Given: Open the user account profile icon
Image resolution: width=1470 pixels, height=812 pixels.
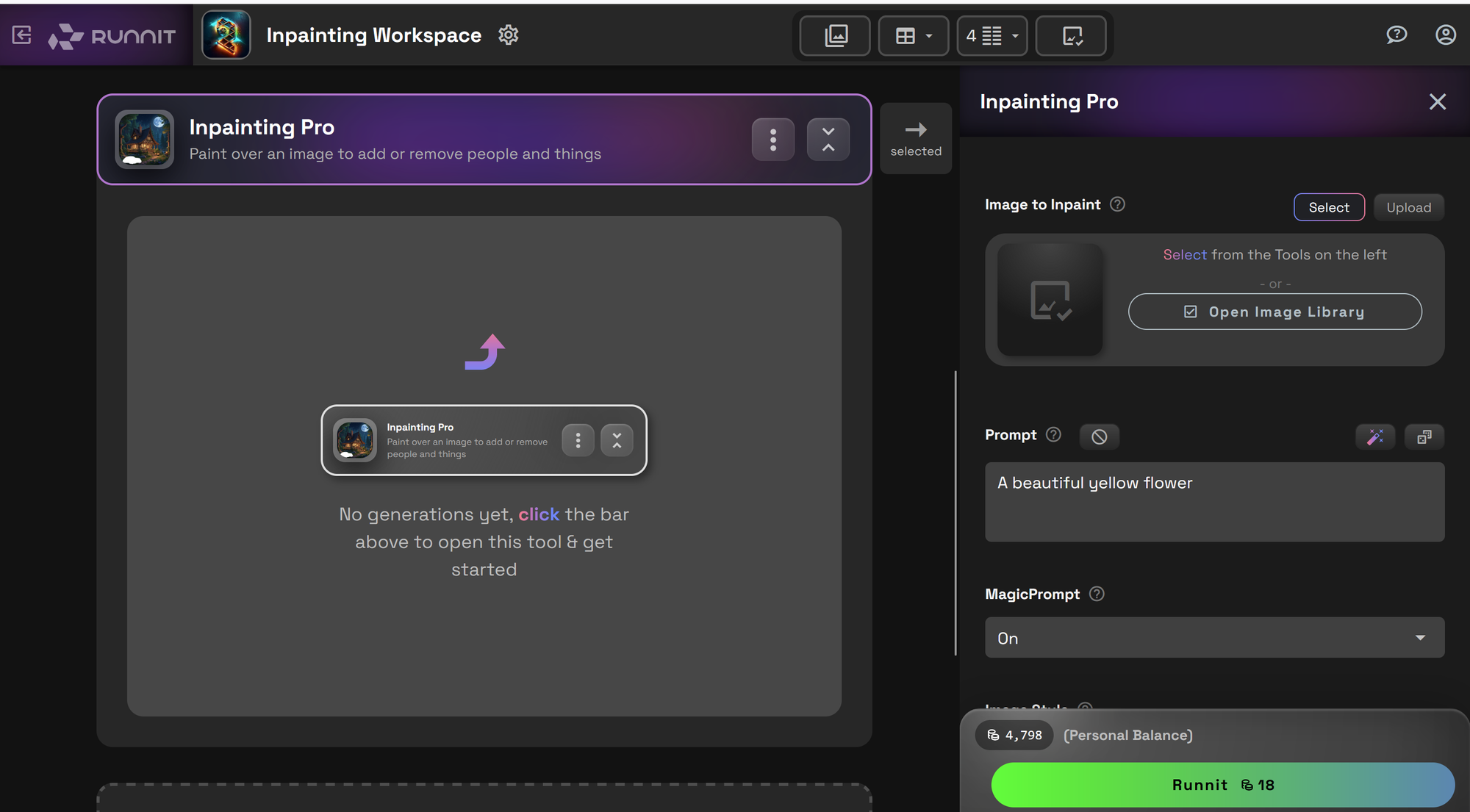Looking at the screenshot, I should point(1445,35).
